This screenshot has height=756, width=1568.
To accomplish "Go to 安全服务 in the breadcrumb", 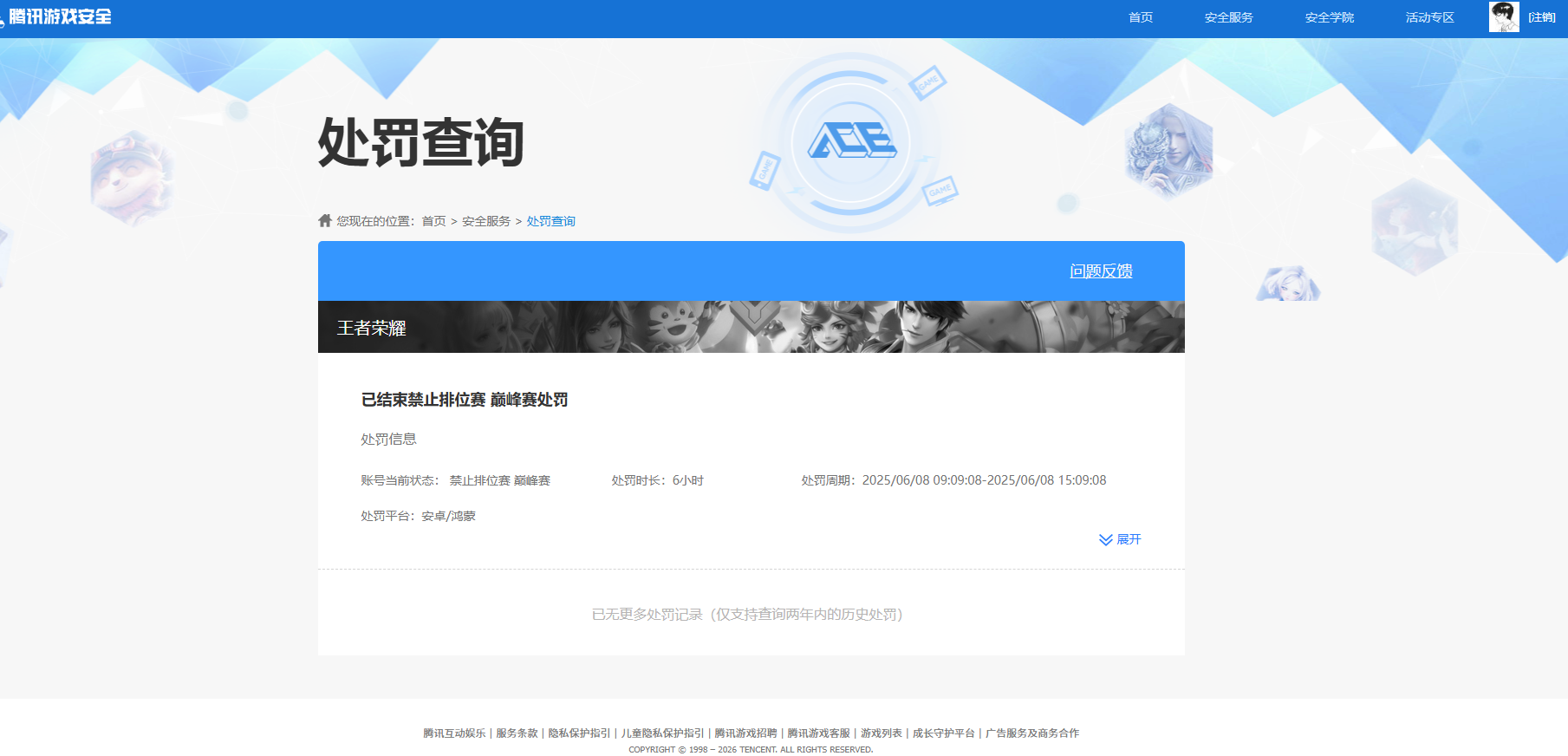I will click(x=486, y=221).
